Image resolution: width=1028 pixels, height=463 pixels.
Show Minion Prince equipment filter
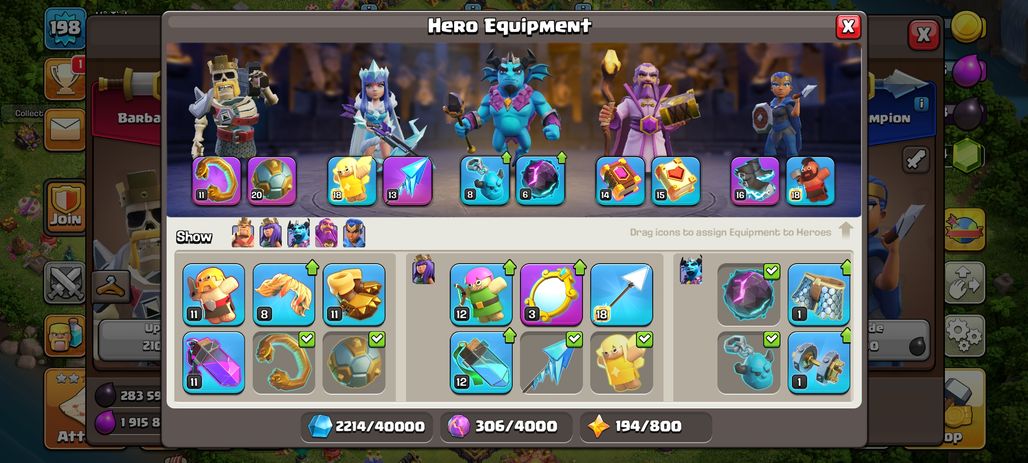(298, 233)
